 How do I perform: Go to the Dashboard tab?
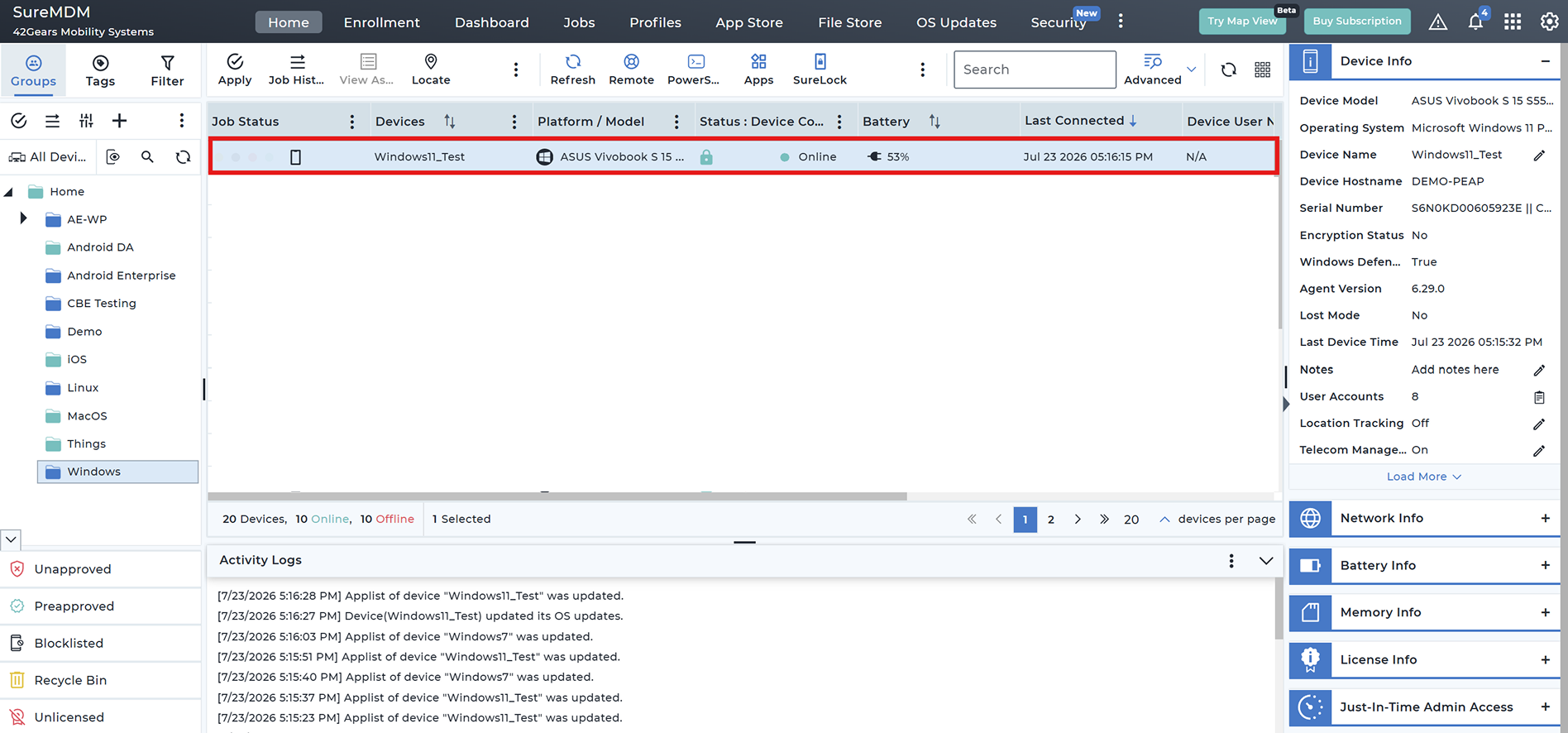click(491, 22)
